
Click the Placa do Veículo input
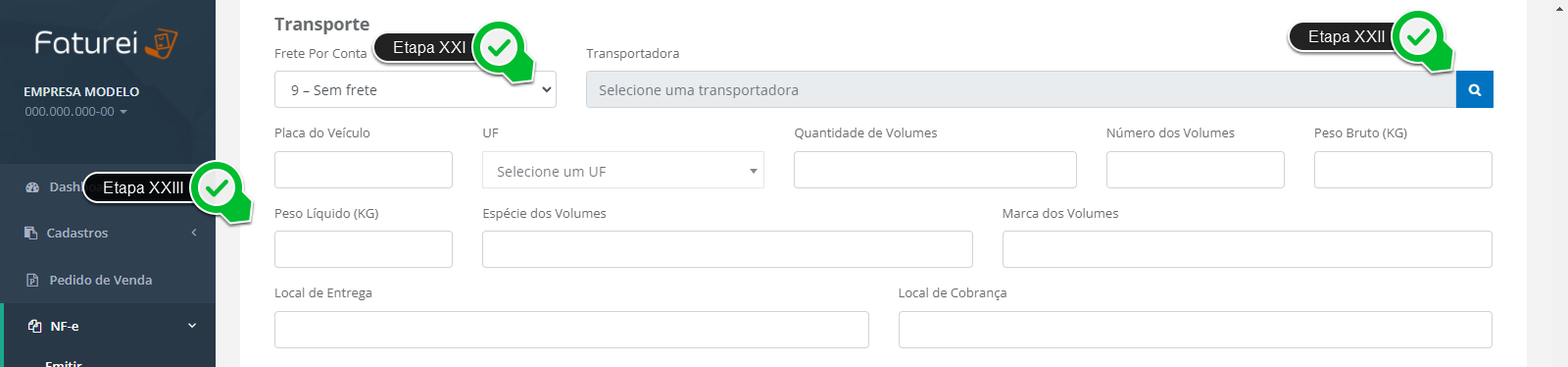(364, 170)
